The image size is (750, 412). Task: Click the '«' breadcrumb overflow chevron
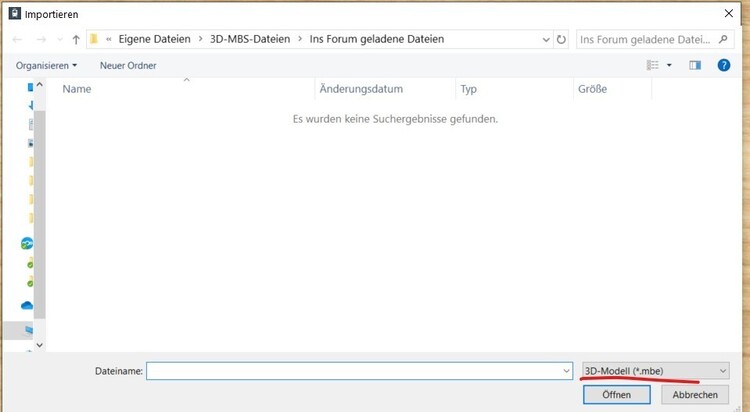click(109, 39)
